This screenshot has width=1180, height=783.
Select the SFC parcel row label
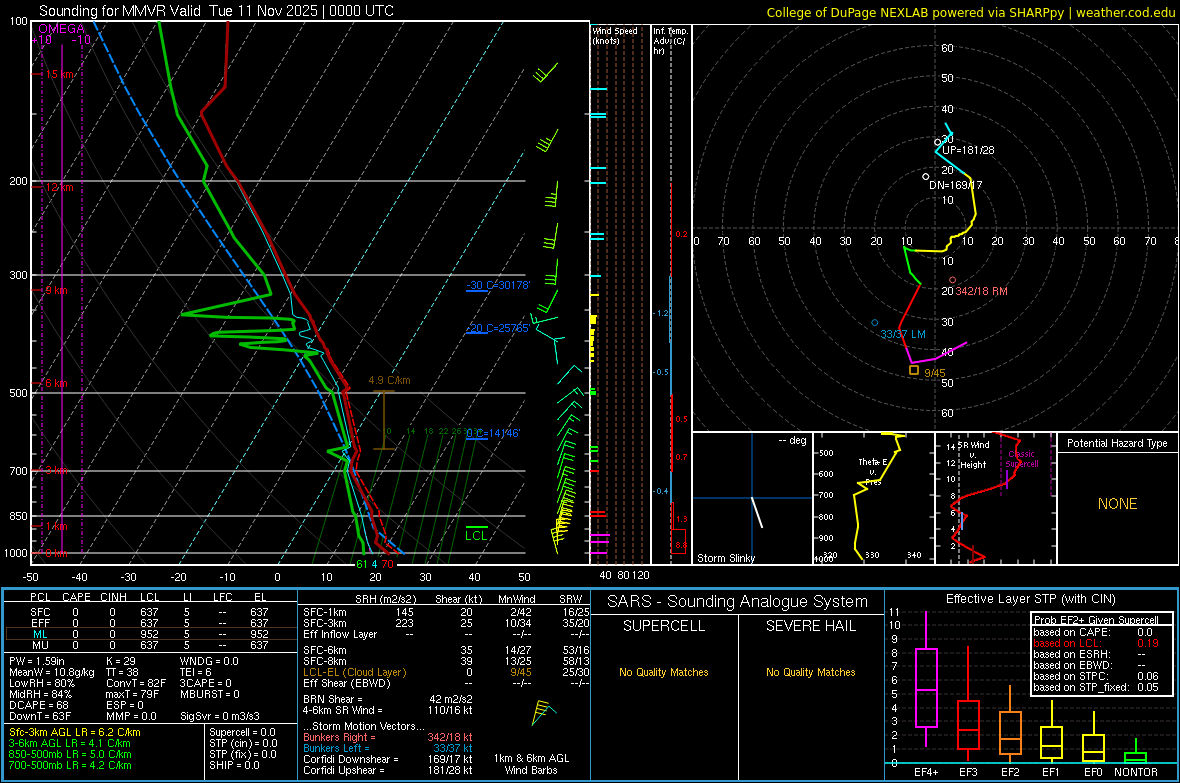(40, 612)
